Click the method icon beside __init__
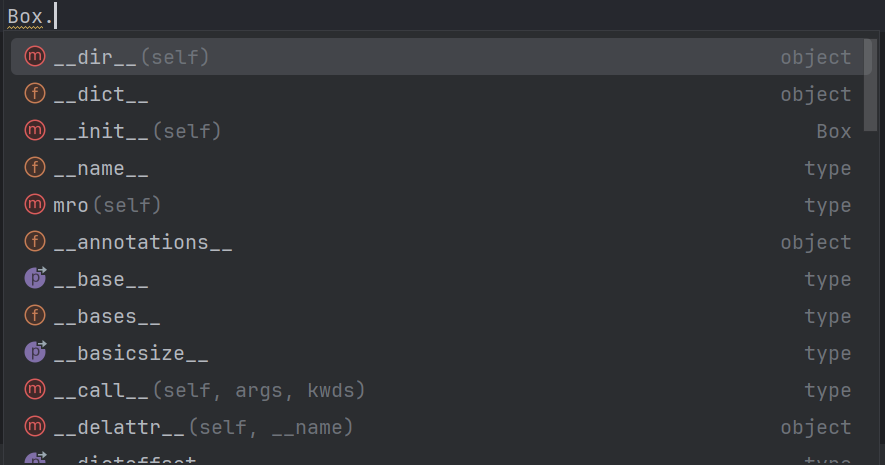 pyautogui.click(x=35, y=131)
